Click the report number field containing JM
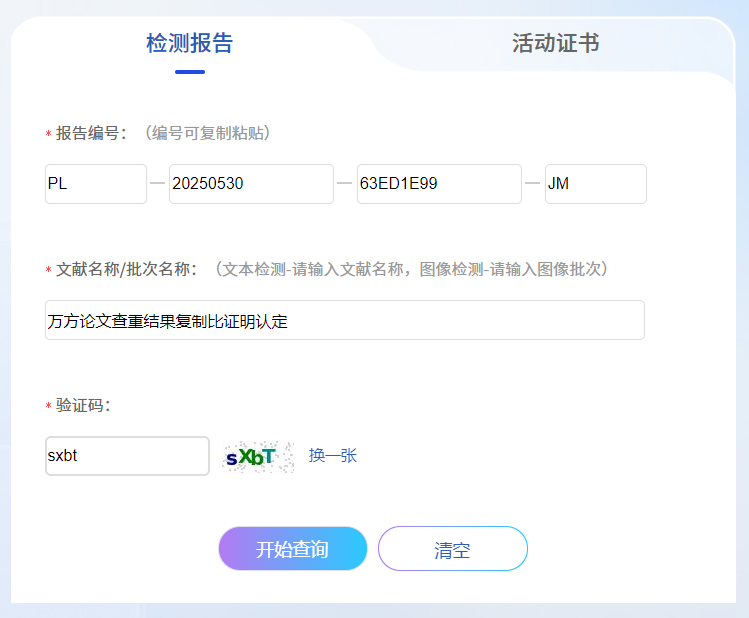Image resolution: width=749 pixels, height=618 pixels. [x=596, y=184]
